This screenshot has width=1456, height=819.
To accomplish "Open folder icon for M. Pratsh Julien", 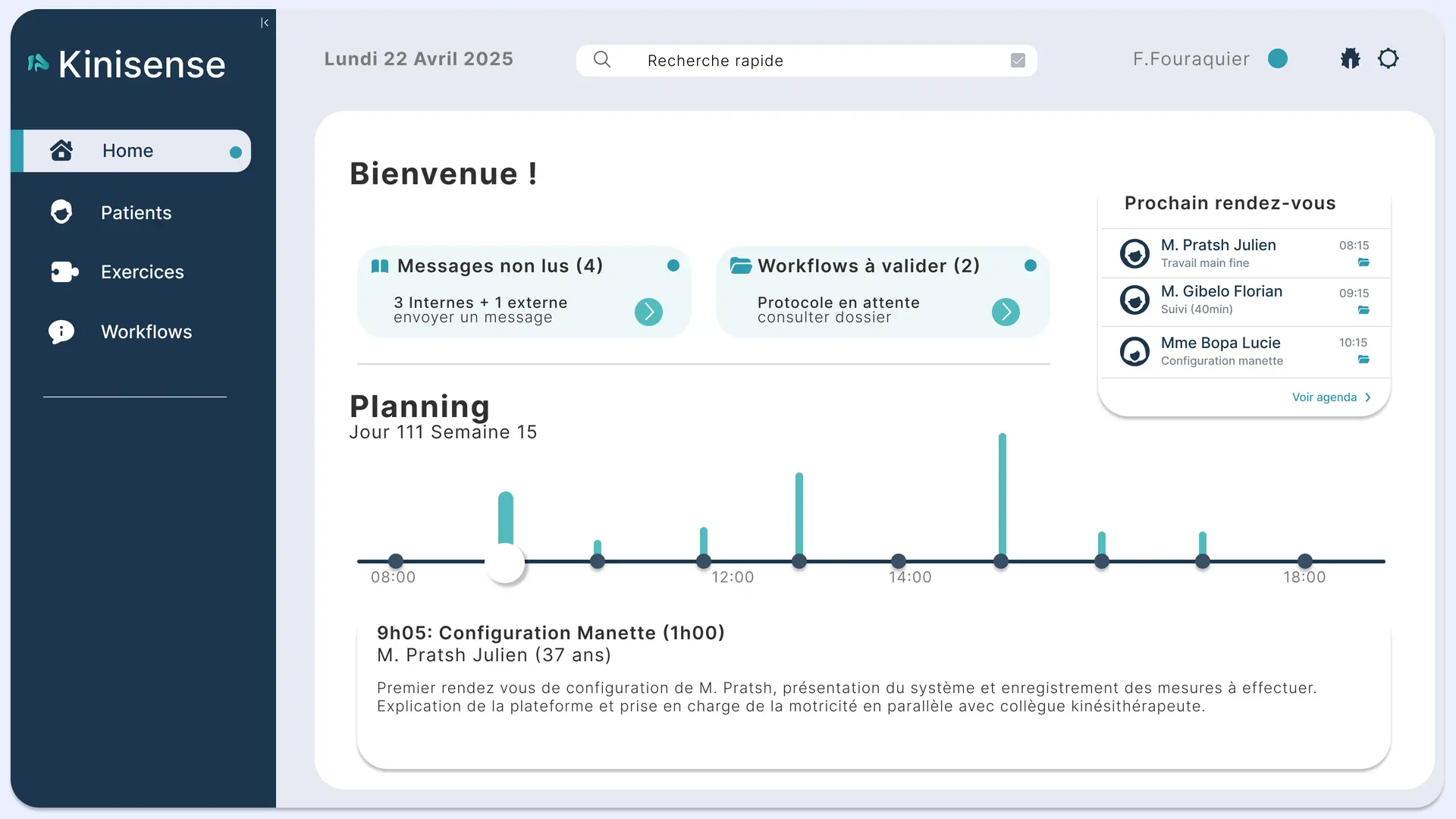I will pos(1363,262).
